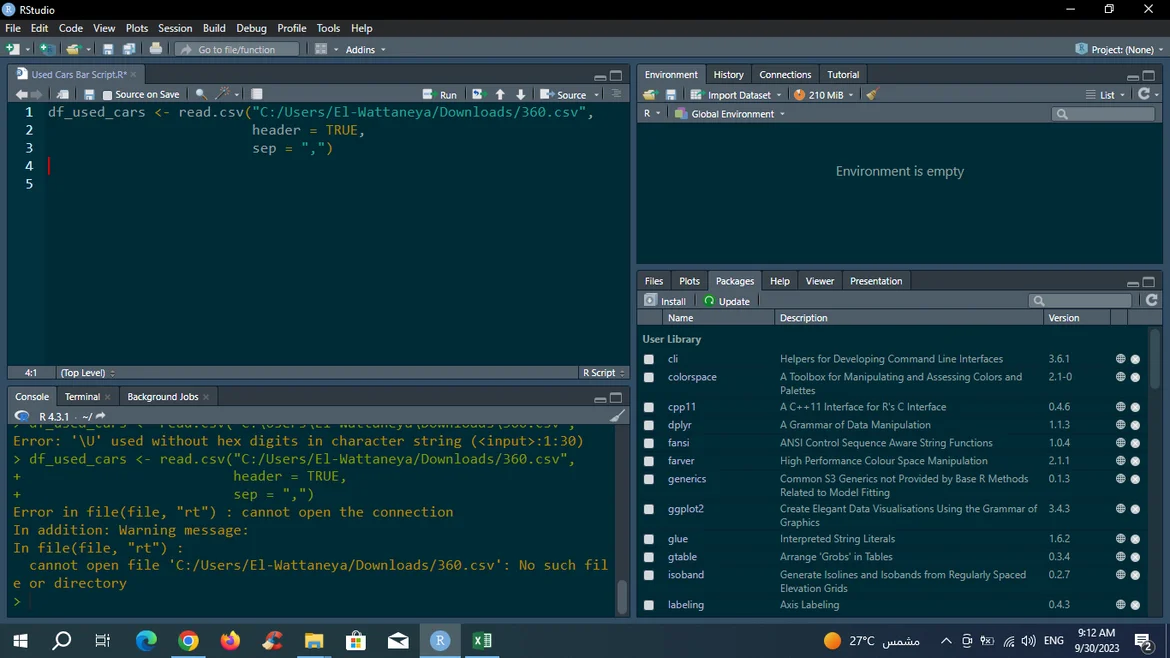This screenshot has width=1170, height=658.
Task: Switch to the History tab
Action: [728, 75]
